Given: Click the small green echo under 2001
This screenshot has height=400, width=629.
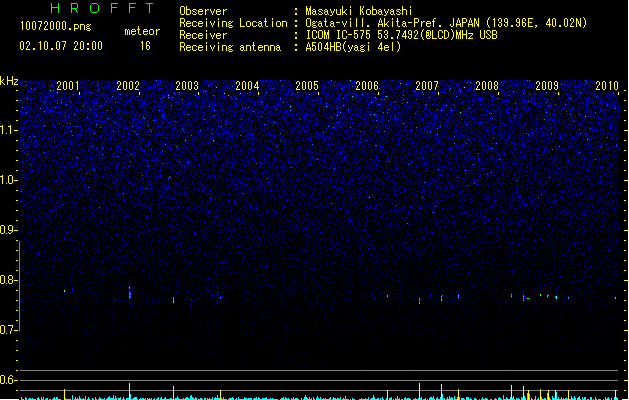Looking at the screenshot, I should (x=65, y=291).
